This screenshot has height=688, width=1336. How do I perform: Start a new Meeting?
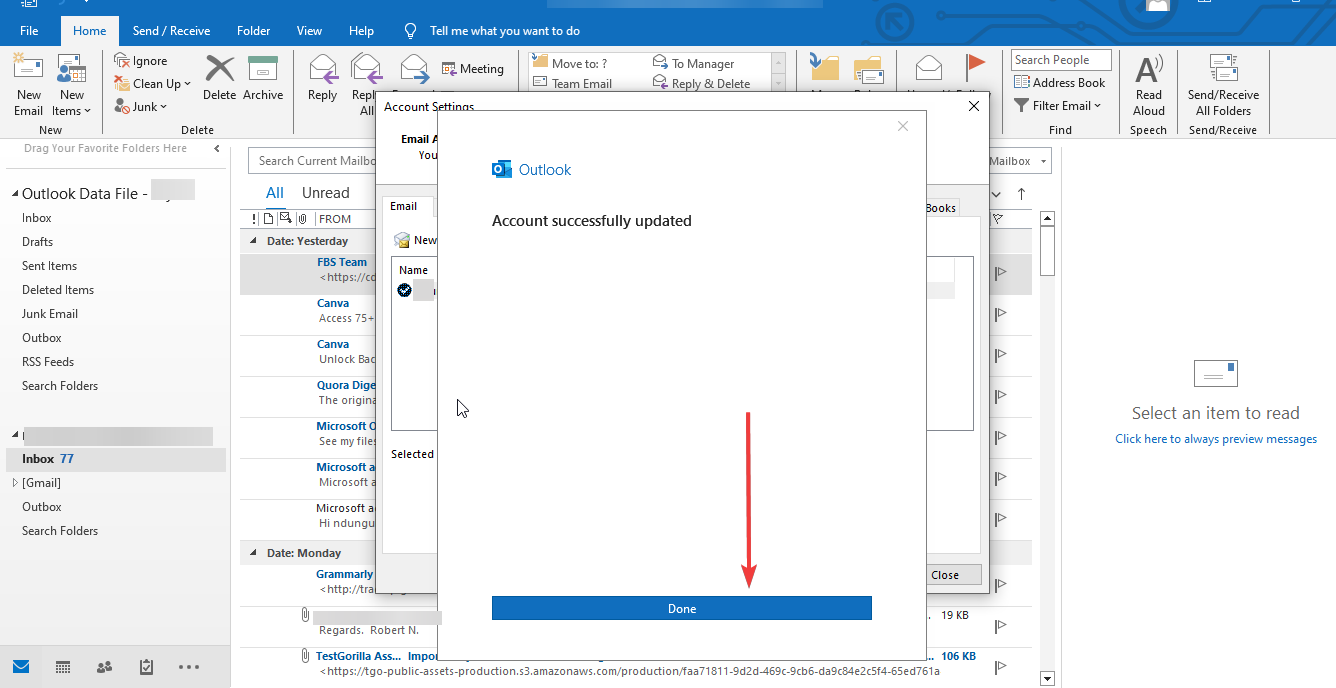click(x=474, y=68)
